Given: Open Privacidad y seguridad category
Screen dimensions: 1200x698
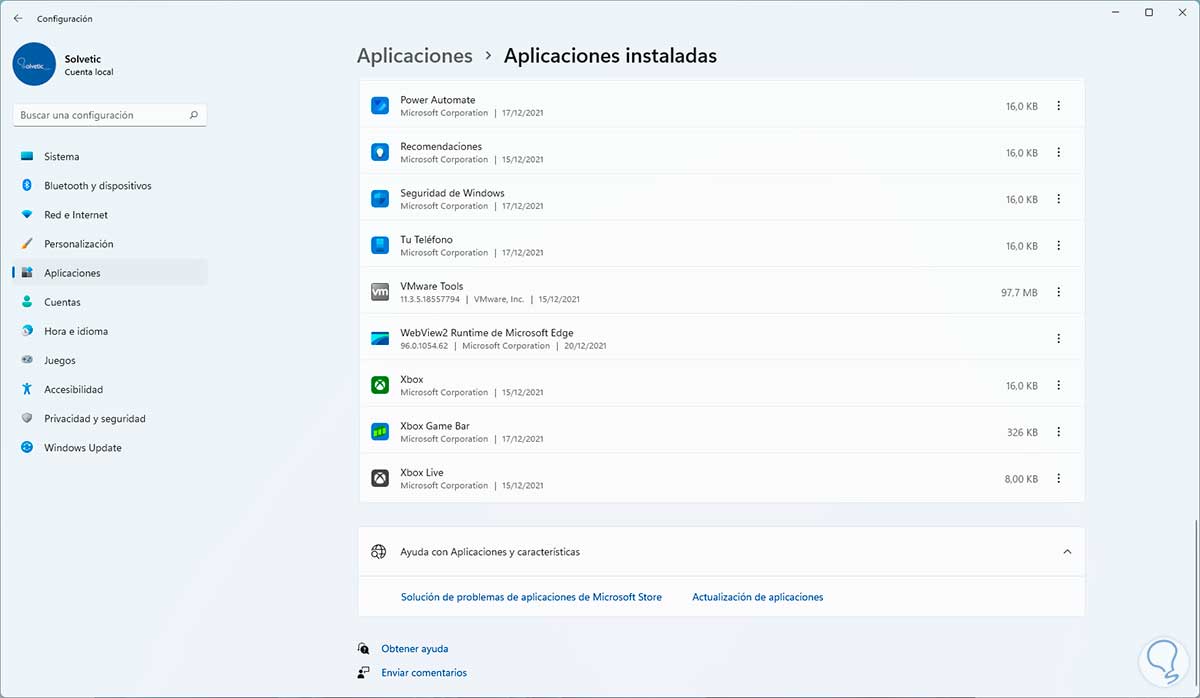Looking at the screenshot, I should (x=110, y=419).
